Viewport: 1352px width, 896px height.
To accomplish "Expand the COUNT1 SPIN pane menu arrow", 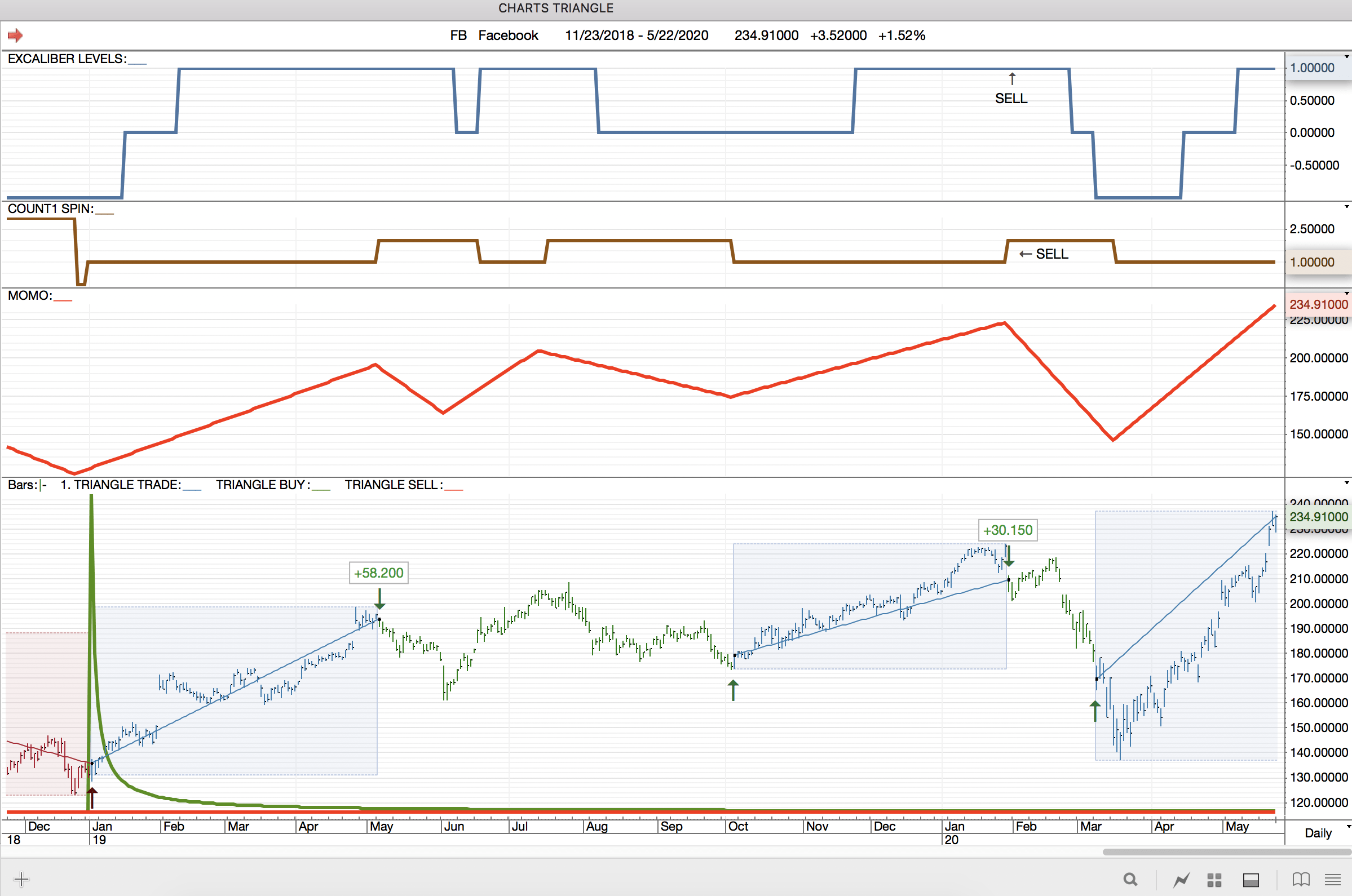I will tap(1347, 207).
